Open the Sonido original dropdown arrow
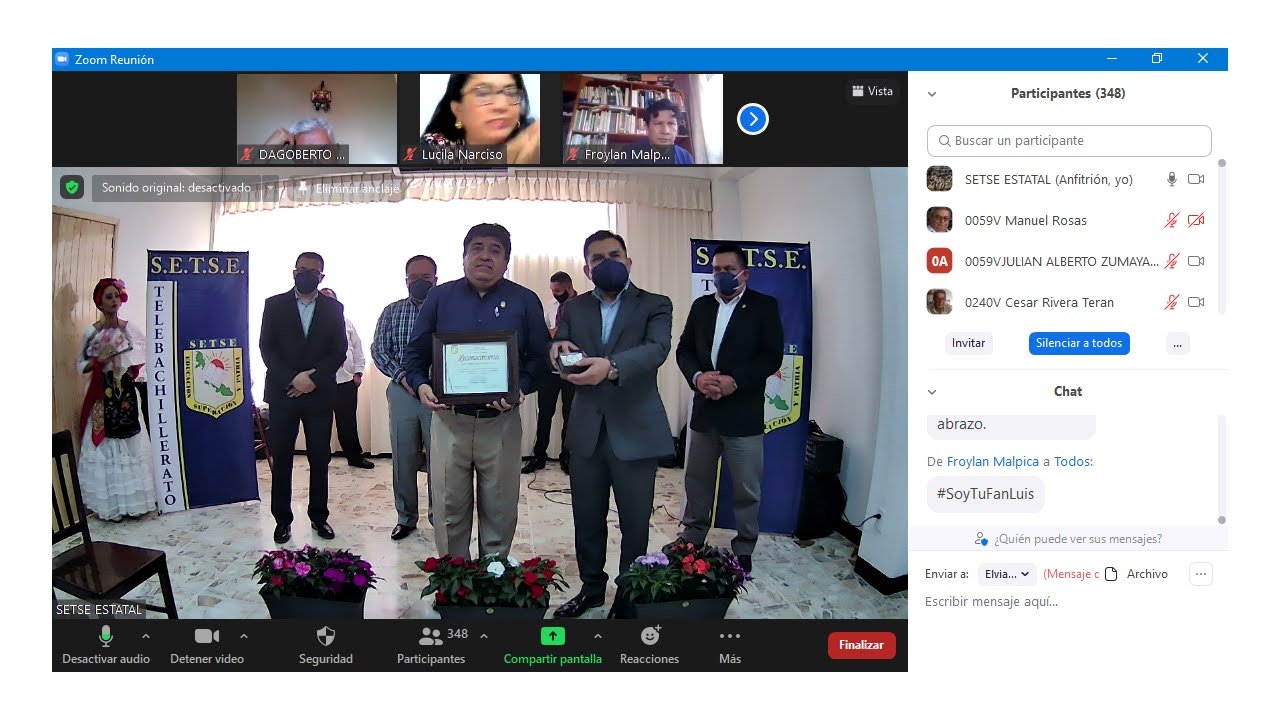The width and height of the screenshot is (1280, 720). (x=270, y=188)
